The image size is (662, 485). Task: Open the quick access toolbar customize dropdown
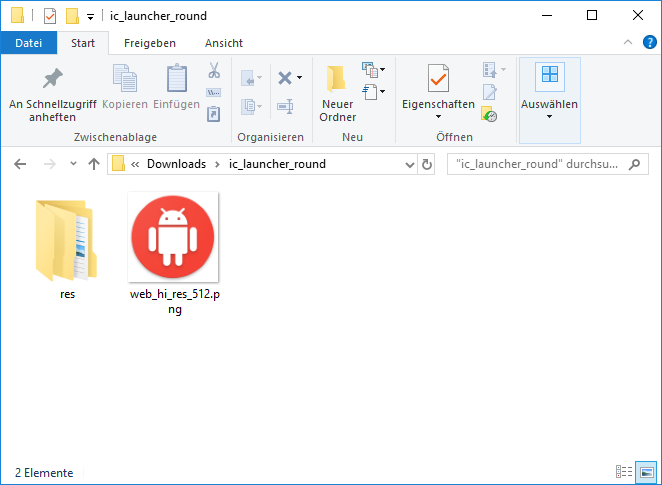[x=90, y=16]
